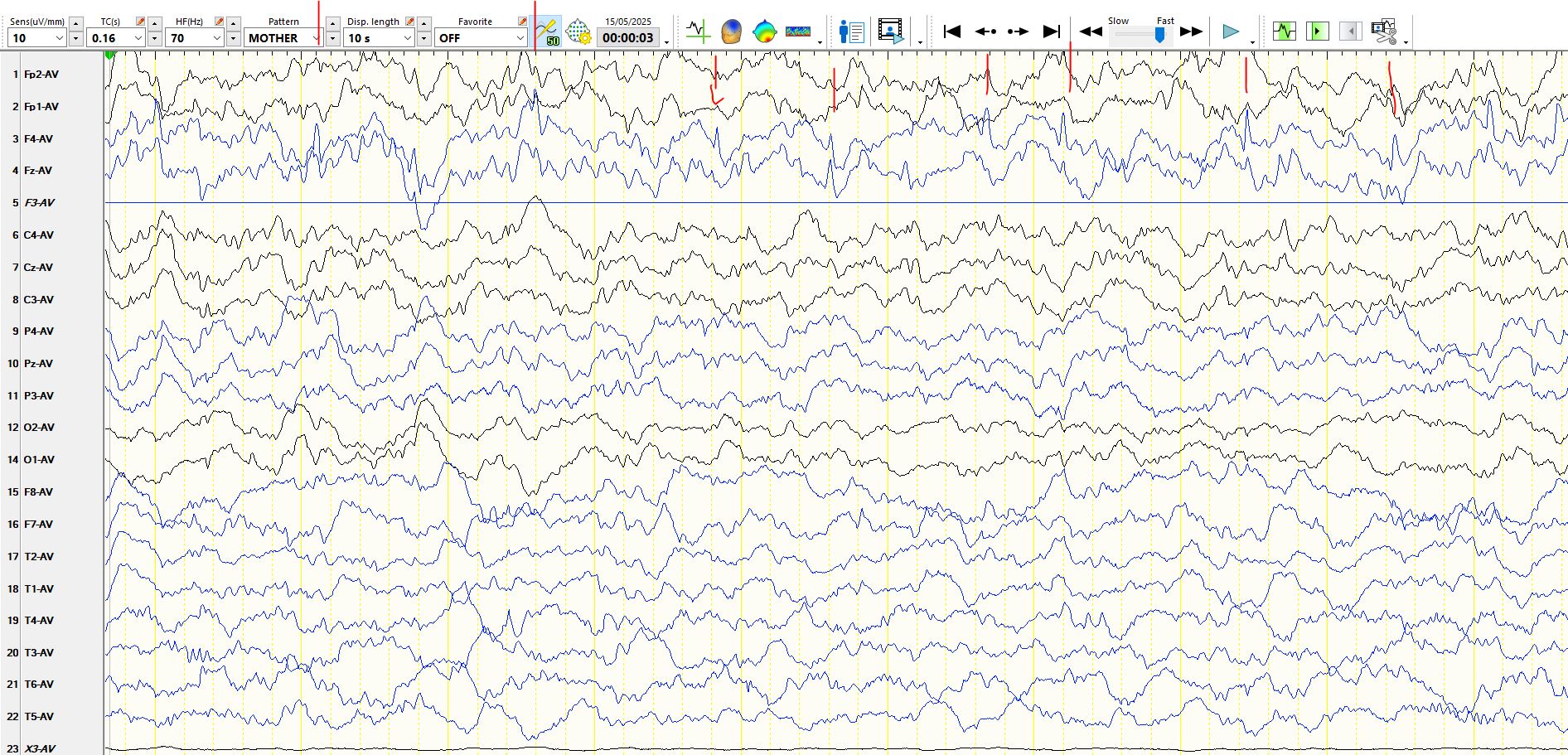Step TC(s) value down
Viewport: 1568px width, 755px height.
(x=155, y=38)
